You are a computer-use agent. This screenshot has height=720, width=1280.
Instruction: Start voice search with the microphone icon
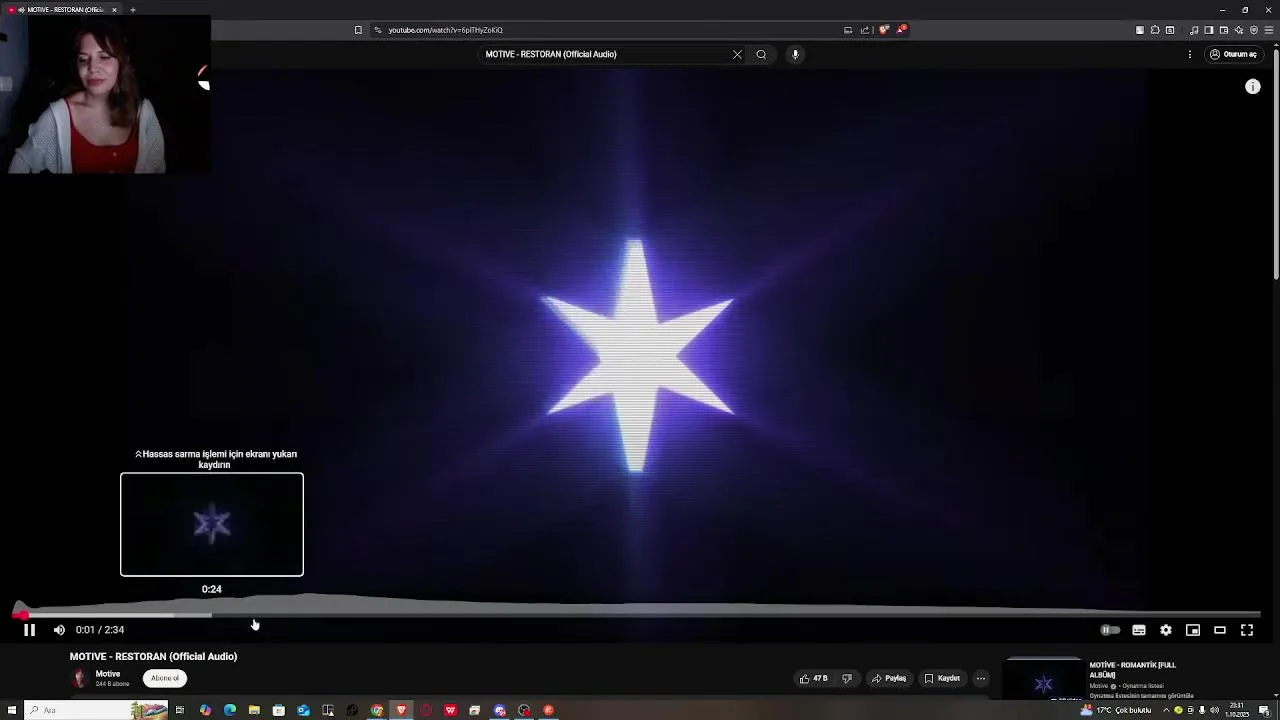click(795, 55)
